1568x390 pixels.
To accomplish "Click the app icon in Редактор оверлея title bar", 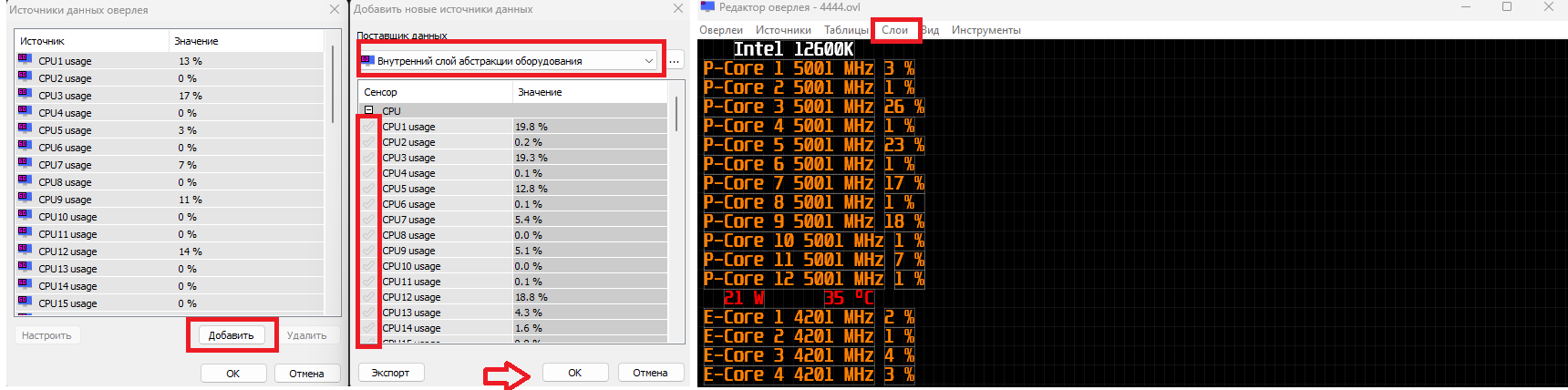I will click(x=707, y=7).
